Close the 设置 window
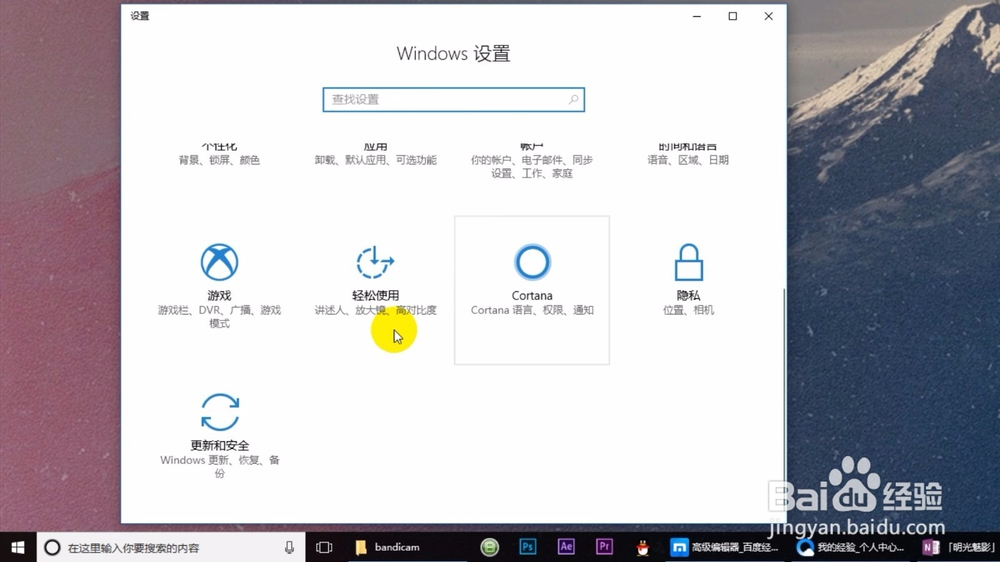 tap(768, 16)
